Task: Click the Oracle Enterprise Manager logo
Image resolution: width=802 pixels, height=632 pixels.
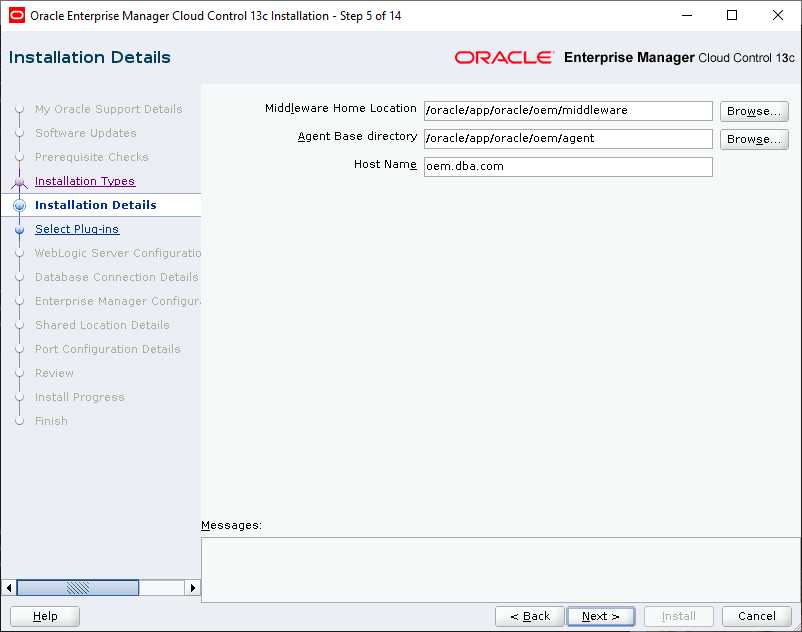Action: tap(624, 57)
